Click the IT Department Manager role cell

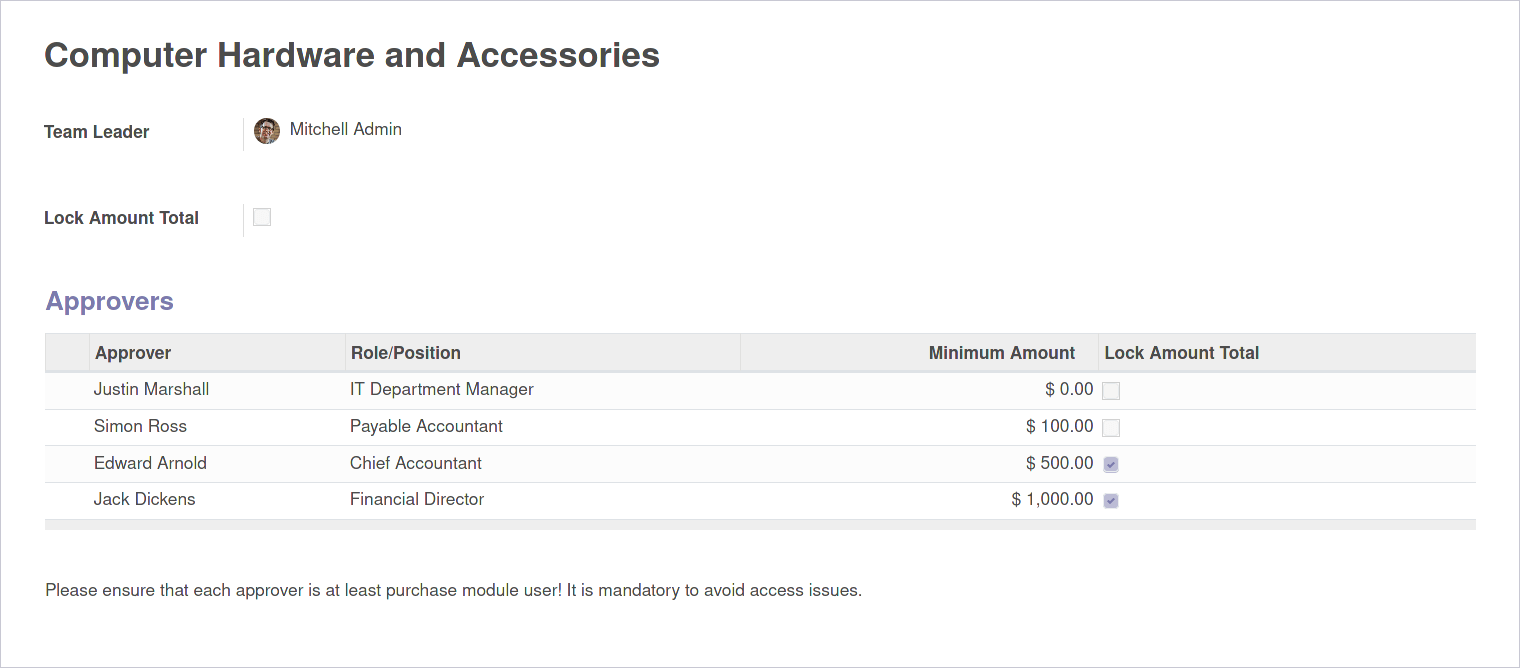coord(441,389)
